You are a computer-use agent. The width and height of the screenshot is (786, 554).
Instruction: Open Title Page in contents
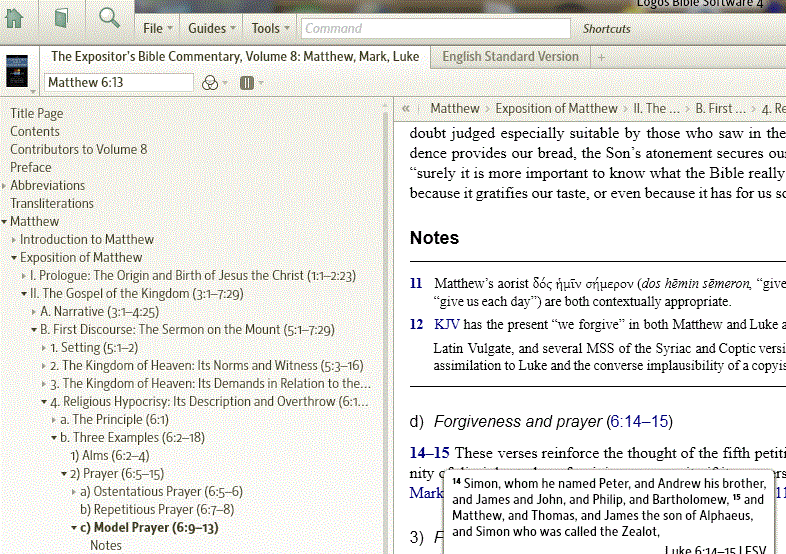click(37, 114)
